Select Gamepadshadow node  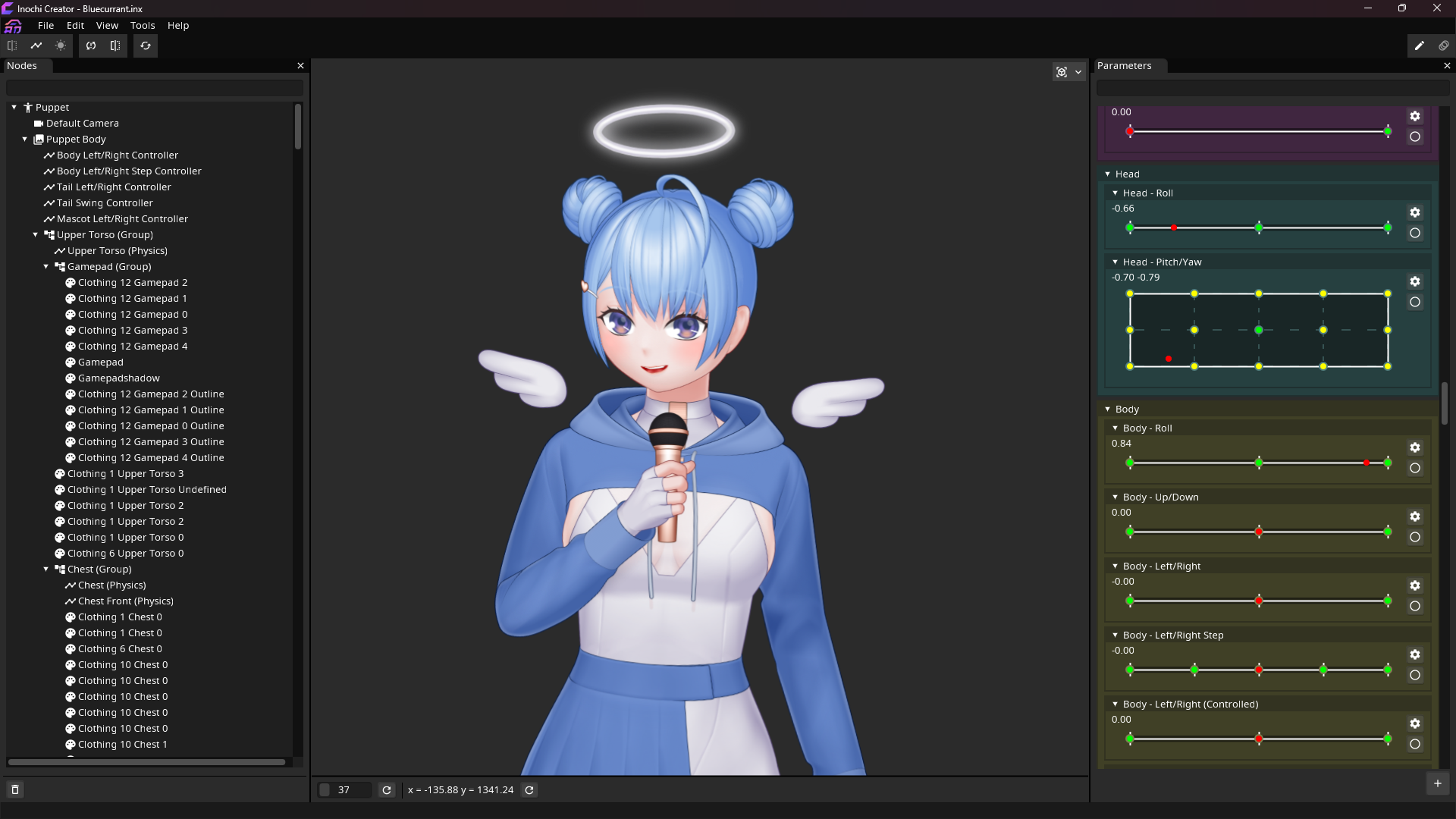(x=119, y=378)
